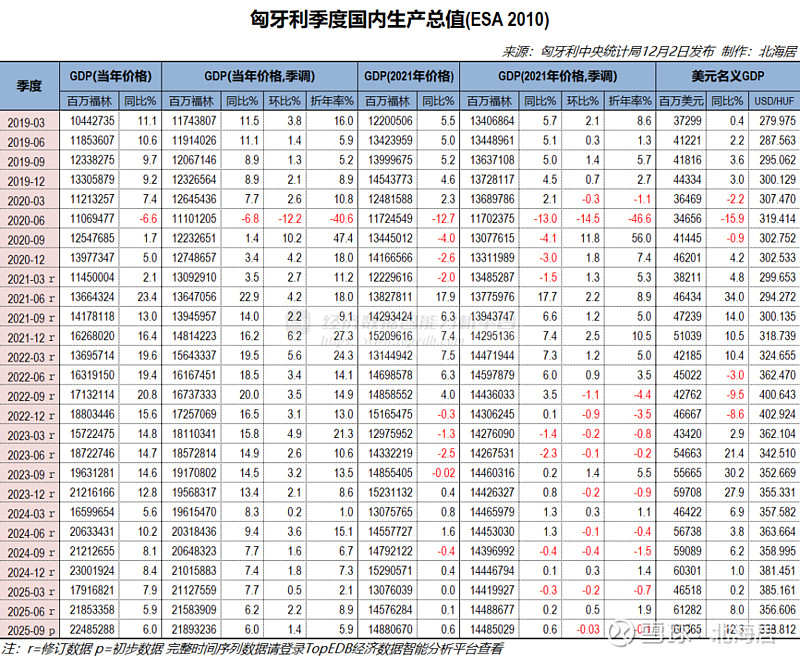Click the 2025-03 r quarter row label
The width and height of the screenshot is (800, 658).
coord(31,592)
